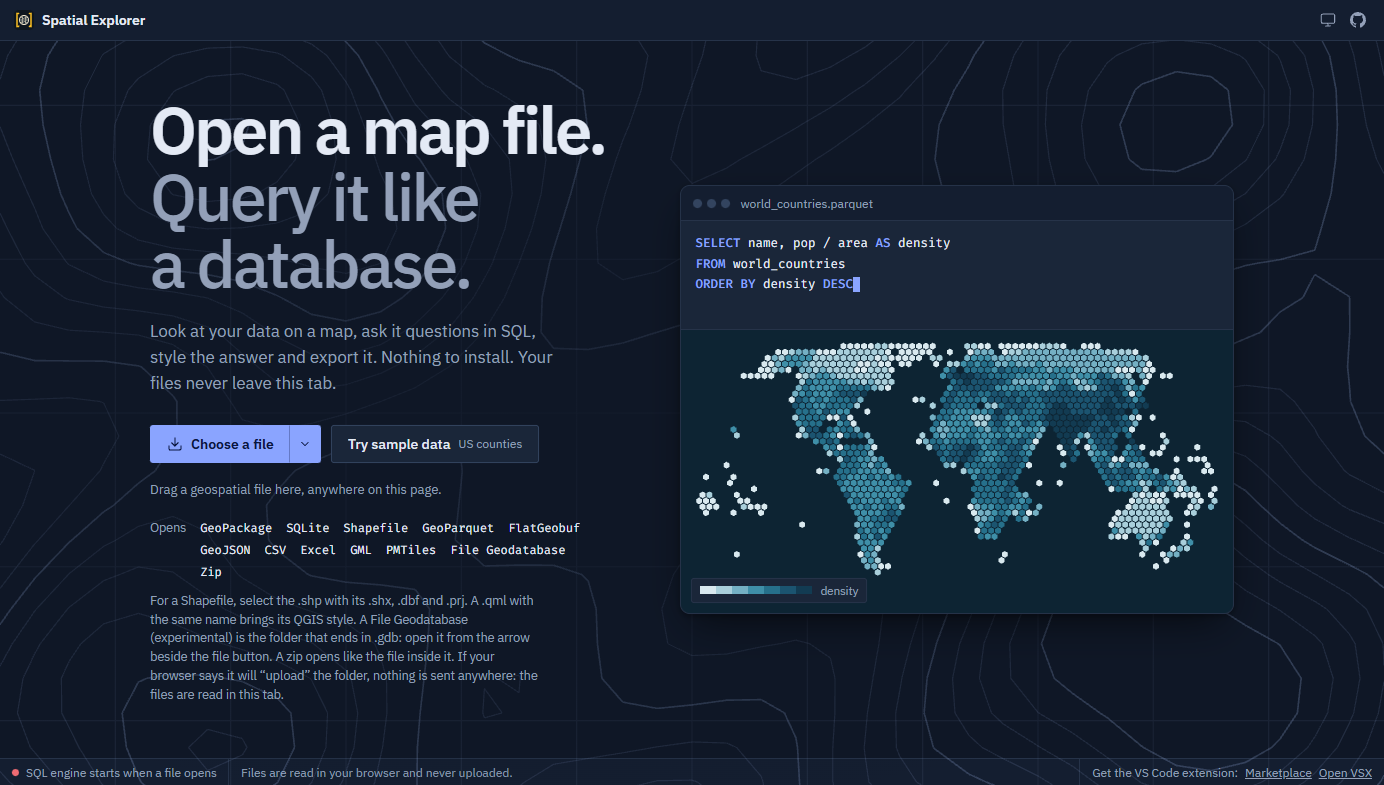The height and width of the screenshot is (785, 1384).
Task: Click the 'Get the VS Code extension:' text
Action: pos(1165,773)
